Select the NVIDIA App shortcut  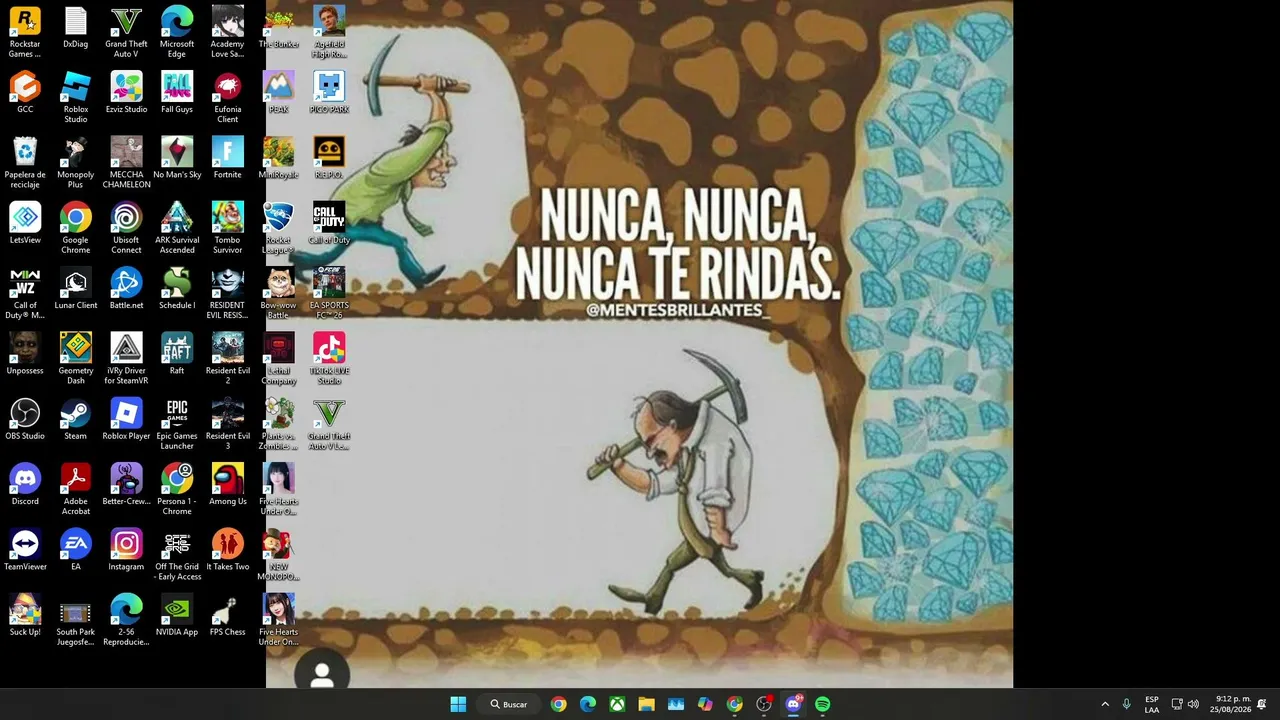(x=177, y=616)
